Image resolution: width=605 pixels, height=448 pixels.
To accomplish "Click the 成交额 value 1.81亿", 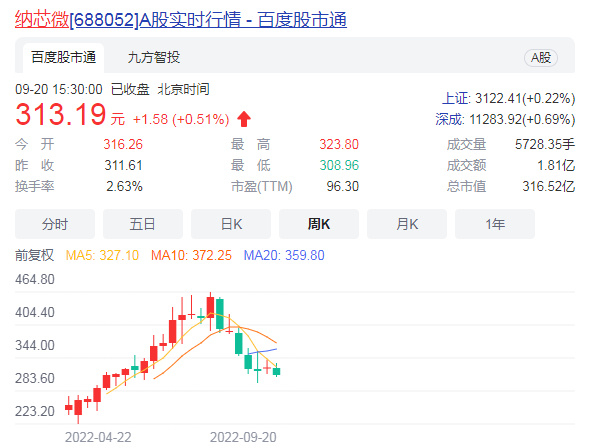I will [x=556, y=166].
